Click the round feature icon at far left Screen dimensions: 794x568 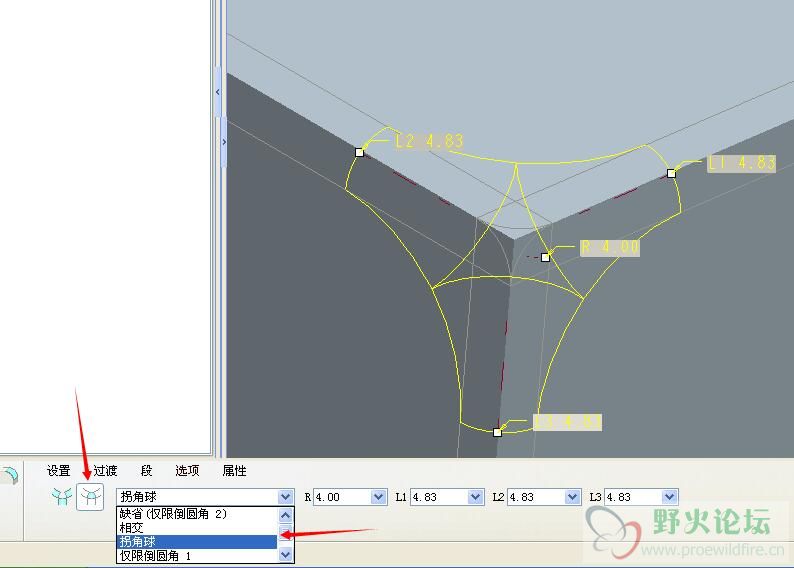[x=9, y=475]
